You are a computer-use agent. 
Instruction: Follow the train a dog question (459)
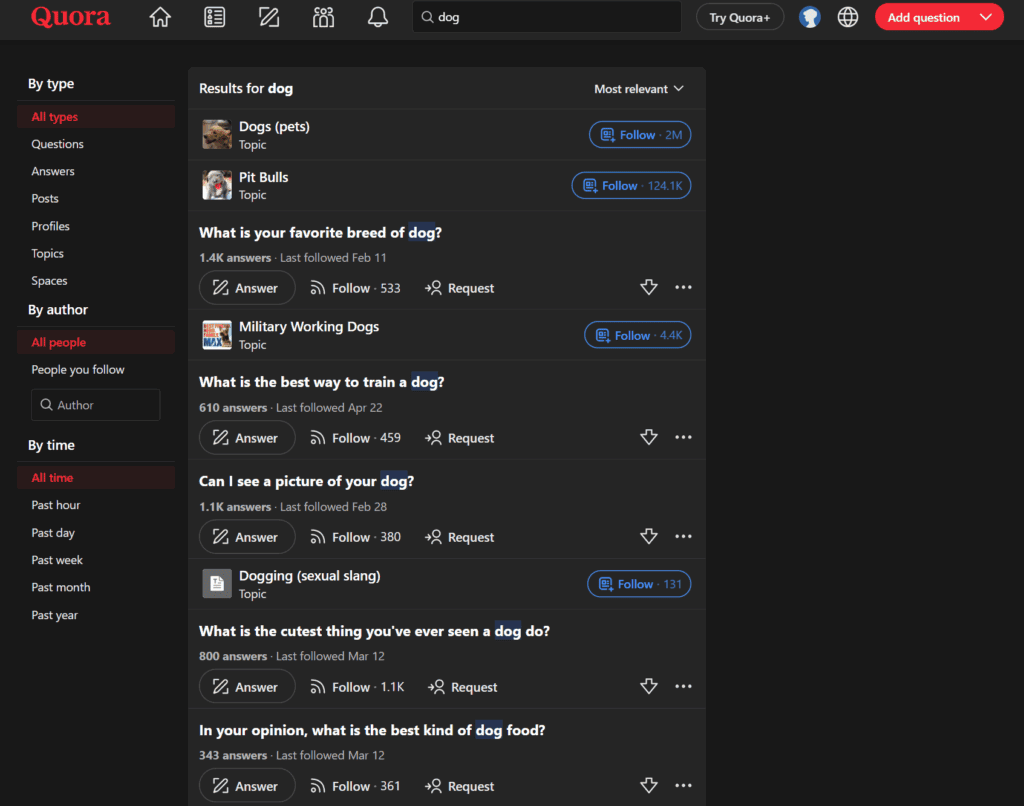(x=355, y=438)
